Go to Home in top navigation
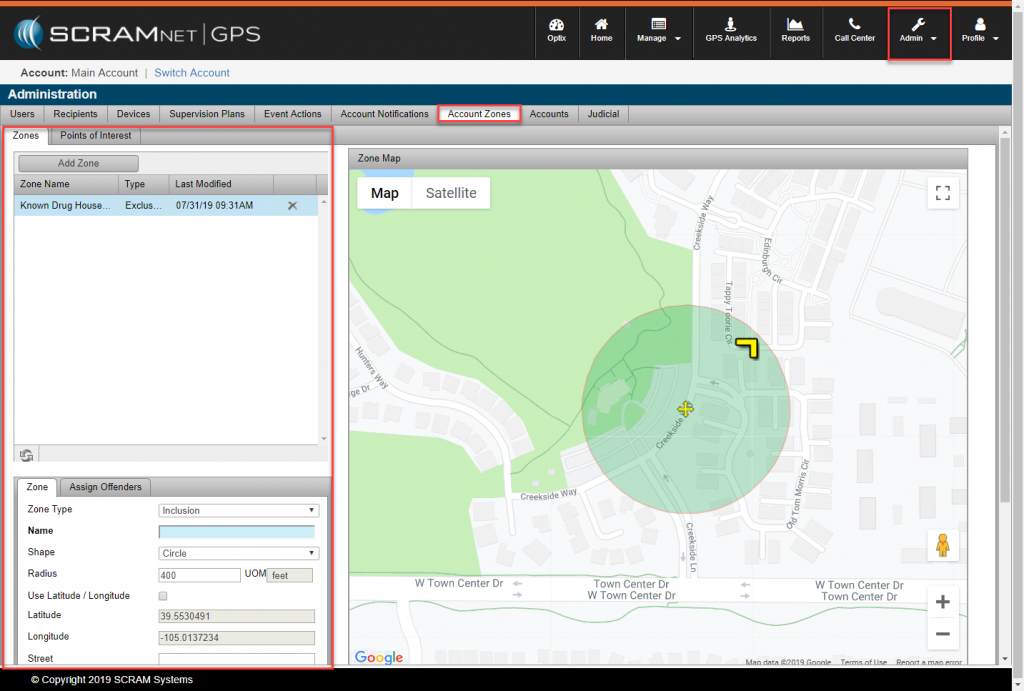This screenshot has width=1024, height=691. click(601, 30)
